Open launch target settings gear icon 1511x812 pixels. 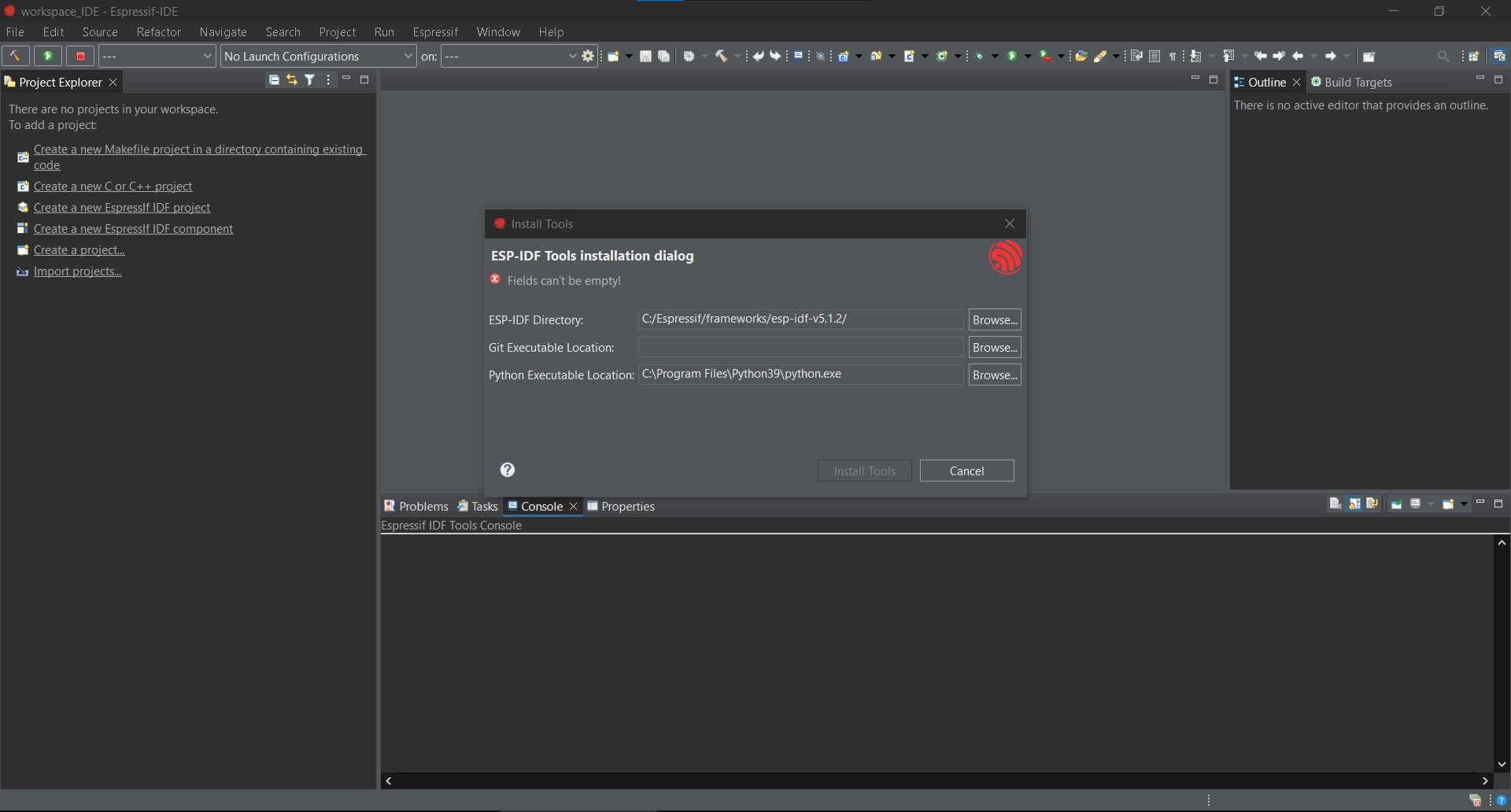(x=588, y=56)
